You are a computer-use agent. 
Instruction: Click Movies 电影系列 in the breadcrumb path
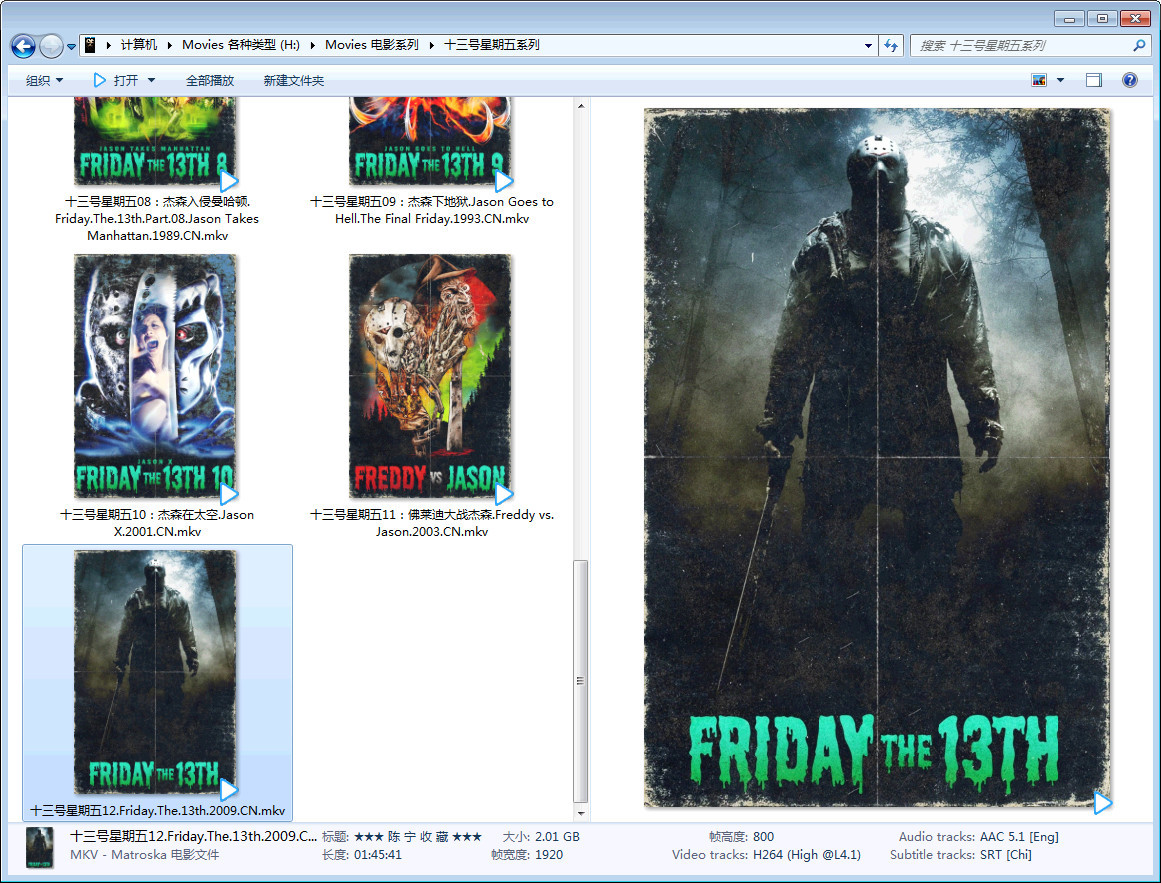pyautogui.click(x=372, y=45)
